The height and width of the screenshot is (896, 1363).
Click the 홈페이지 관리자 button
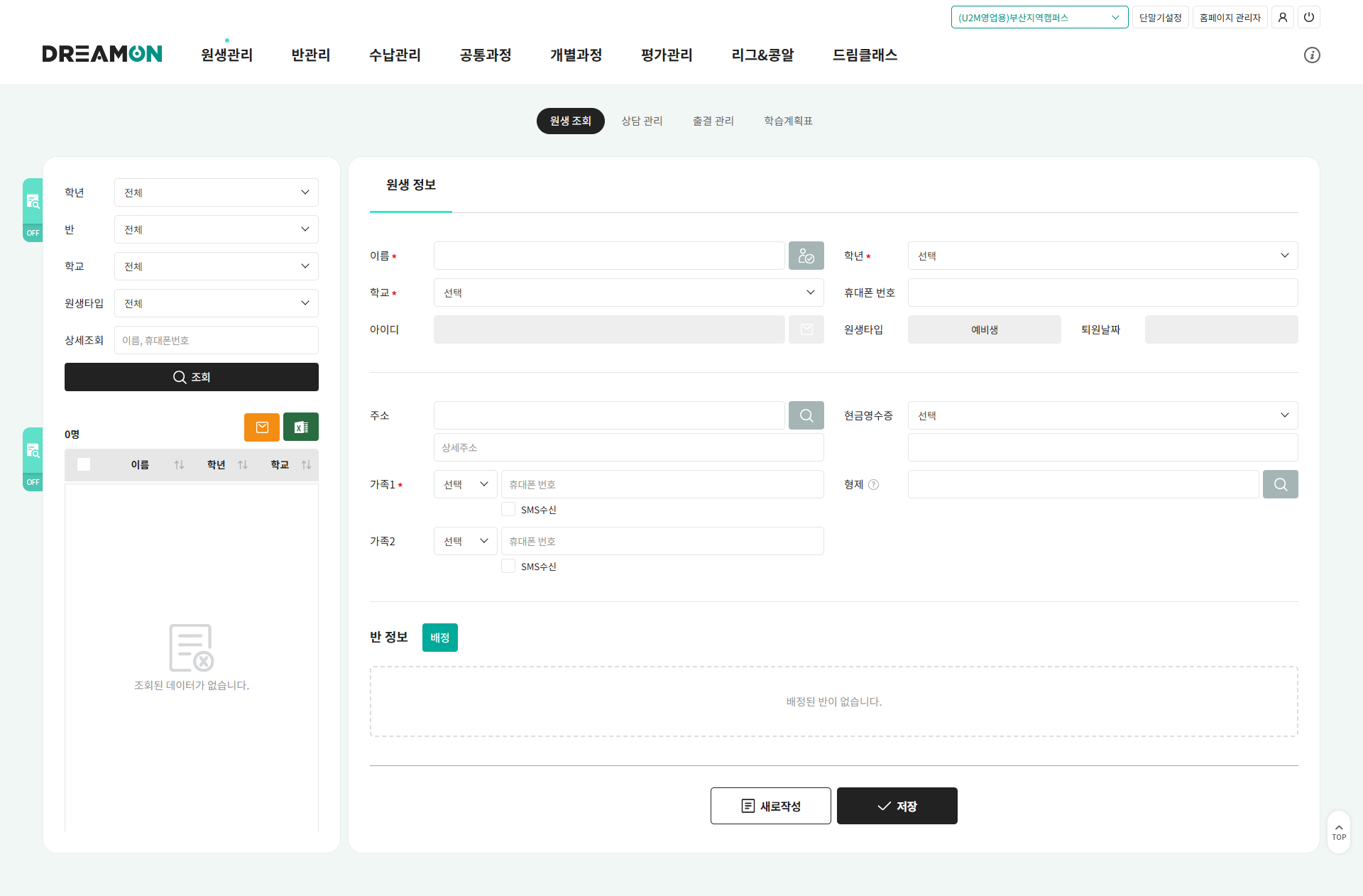coord(1230,17)
